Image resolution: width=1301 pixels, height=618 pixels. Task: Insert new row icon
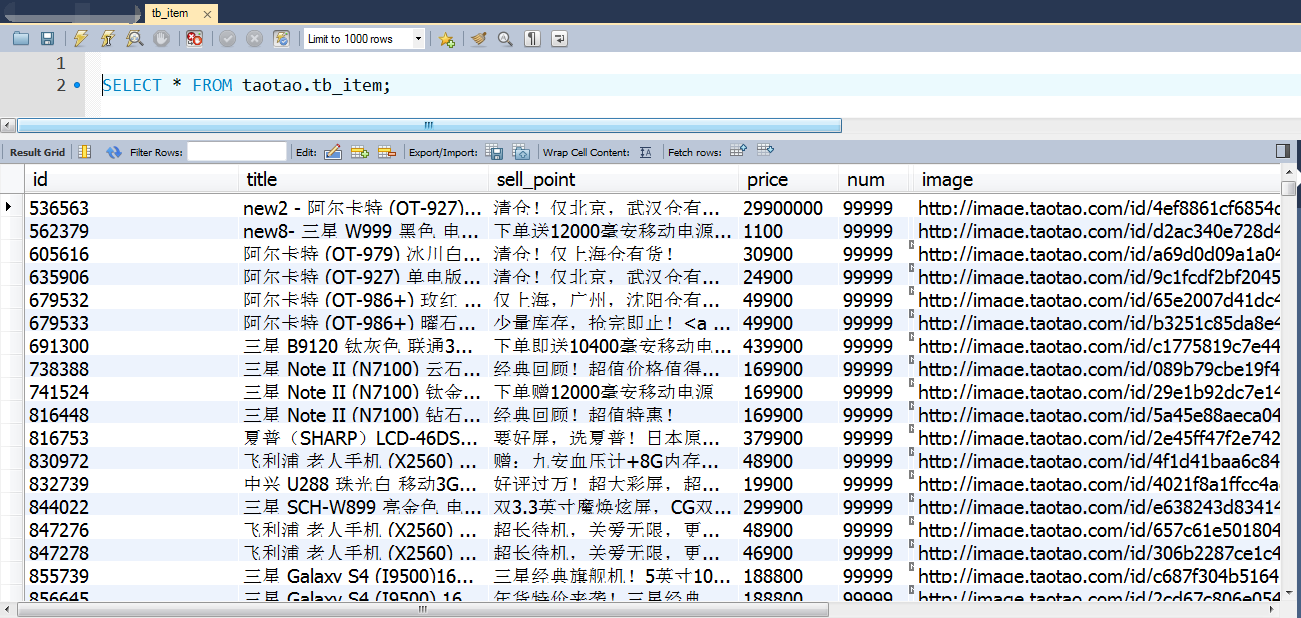(360, 152)
